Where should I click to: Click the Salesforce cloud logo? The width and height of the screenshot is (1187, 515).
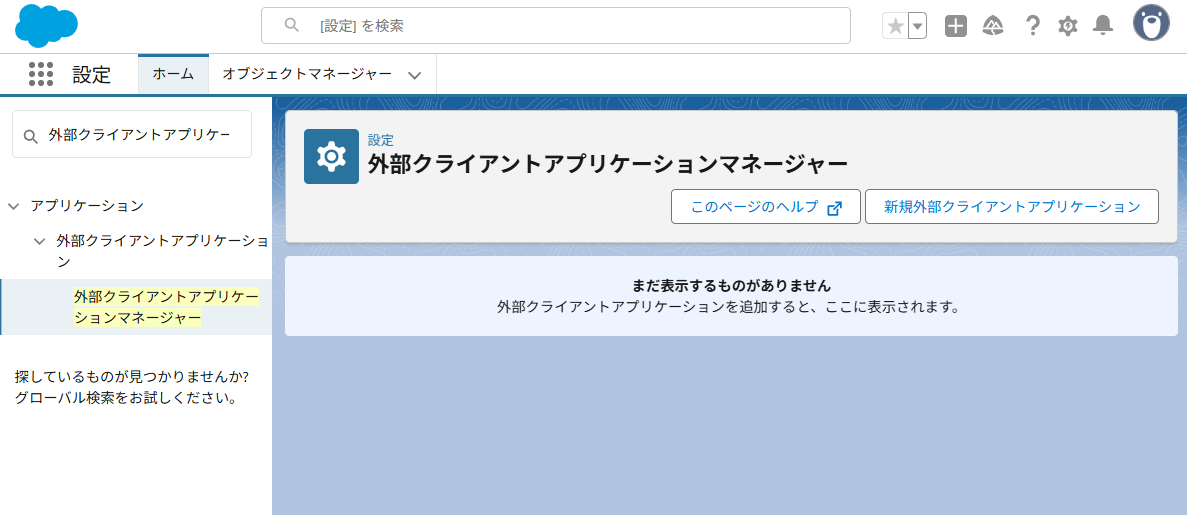click(x=46, y=26)
